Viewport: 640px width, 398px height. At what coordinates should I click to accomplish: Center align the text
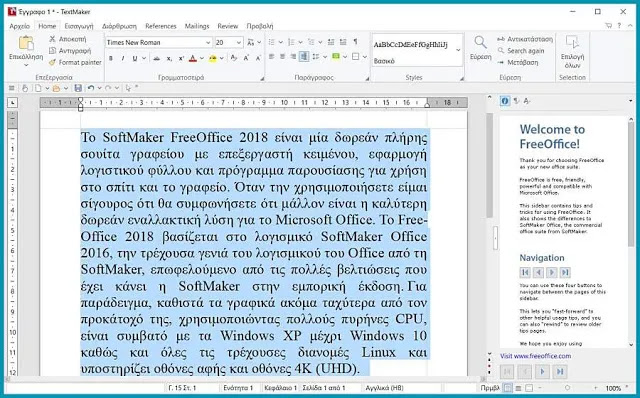(282, 56)
